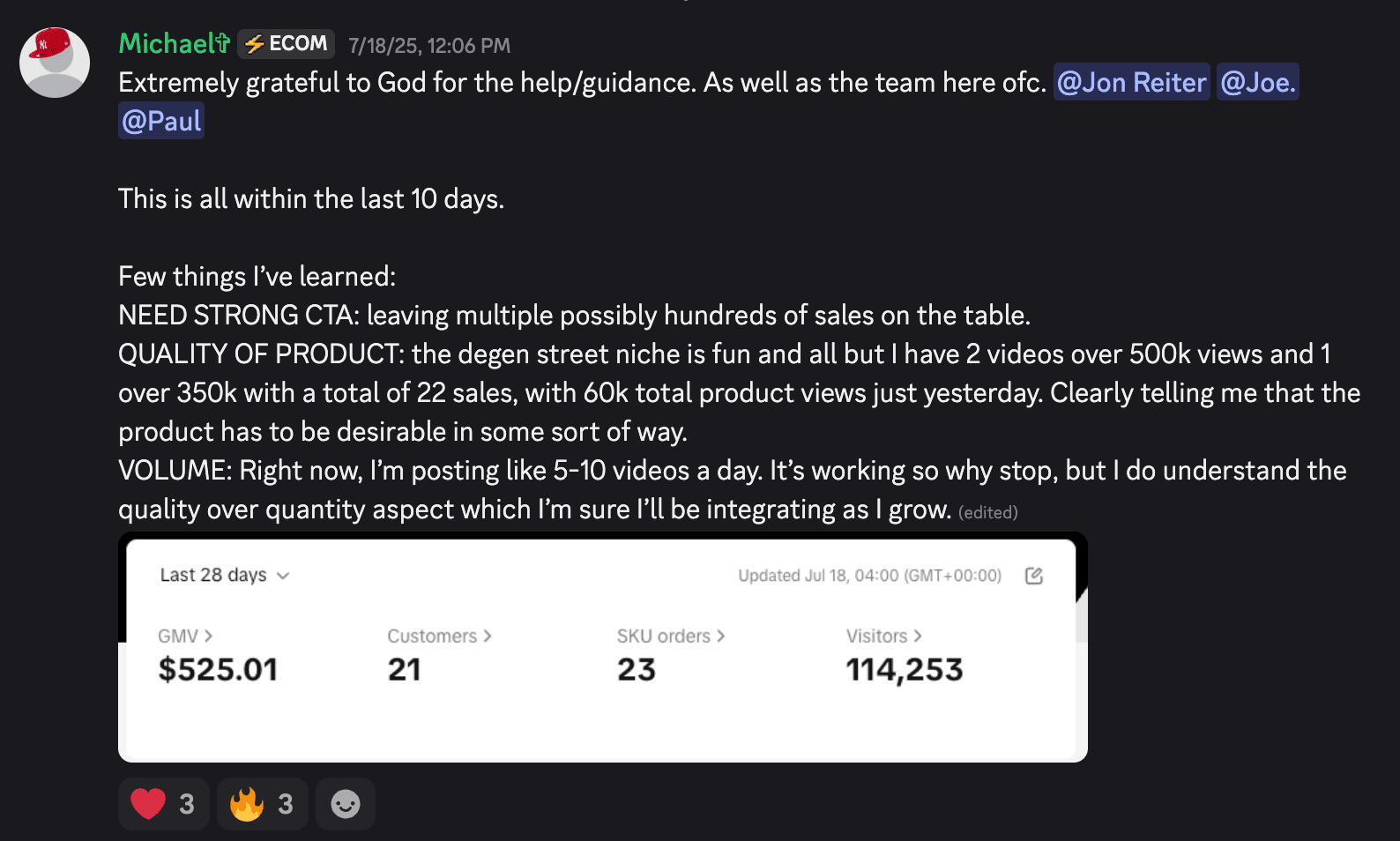
Task: Click the ECOM role badge
Action: coord(286,44)
